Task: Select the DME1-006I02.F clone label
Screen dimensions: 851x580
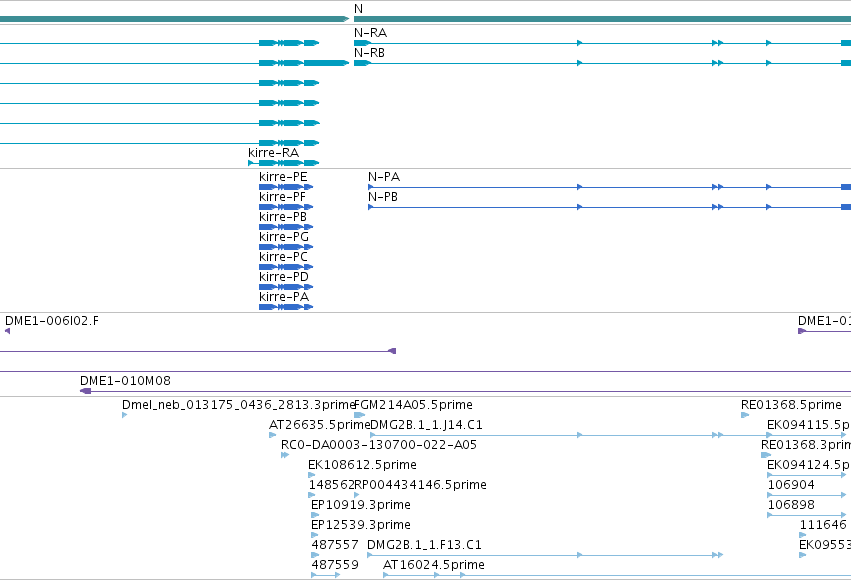Action: click(x=52, y=321)
